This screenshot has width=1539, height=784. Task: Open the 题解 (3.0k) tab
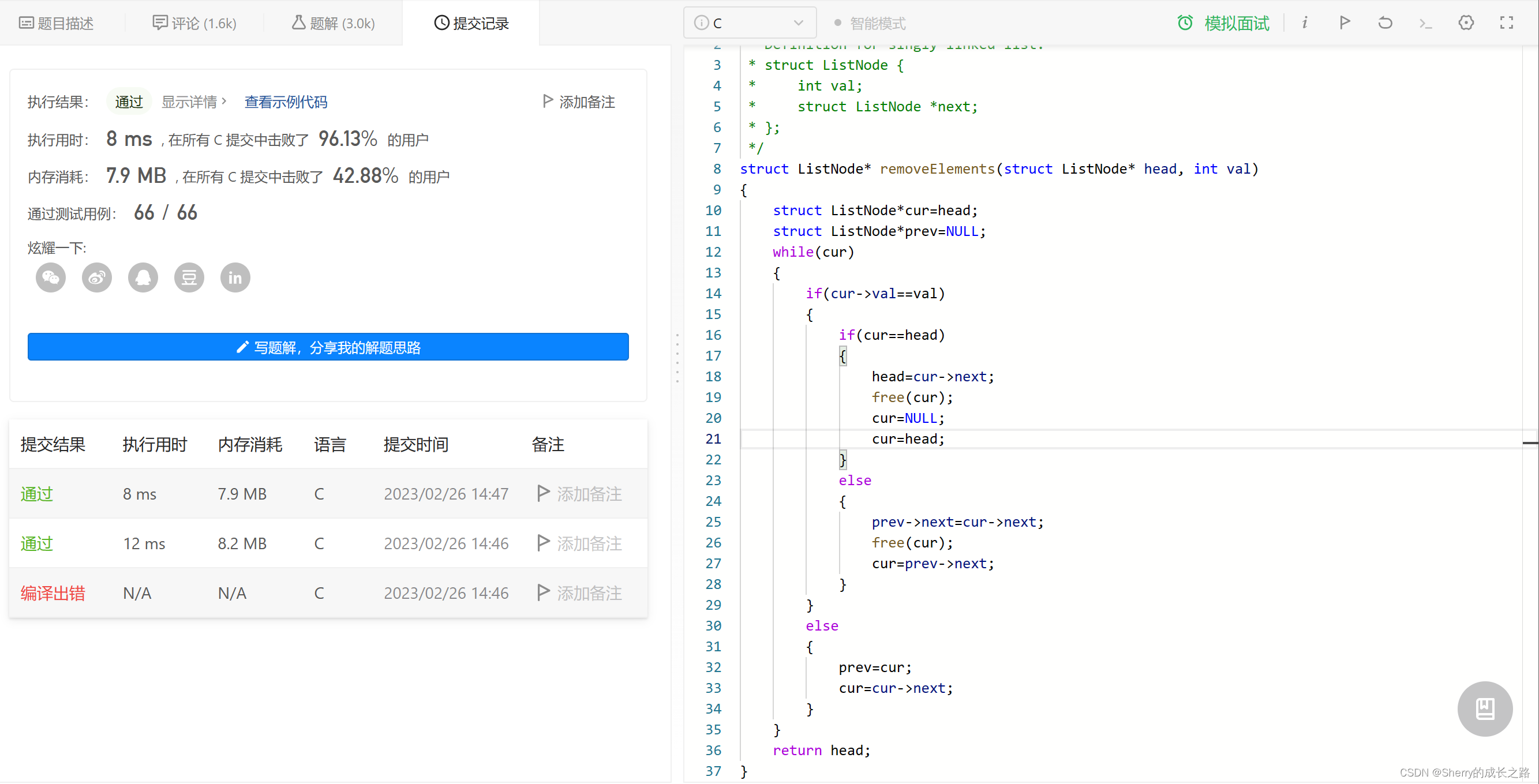(333, 23)
